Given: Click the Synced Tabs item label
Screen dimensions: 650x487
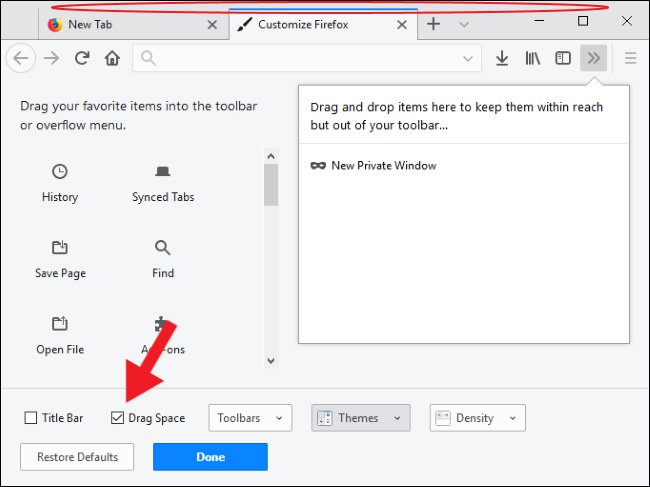Looking at the screenshot, I should pyautogui.click(x=163, y=197).
